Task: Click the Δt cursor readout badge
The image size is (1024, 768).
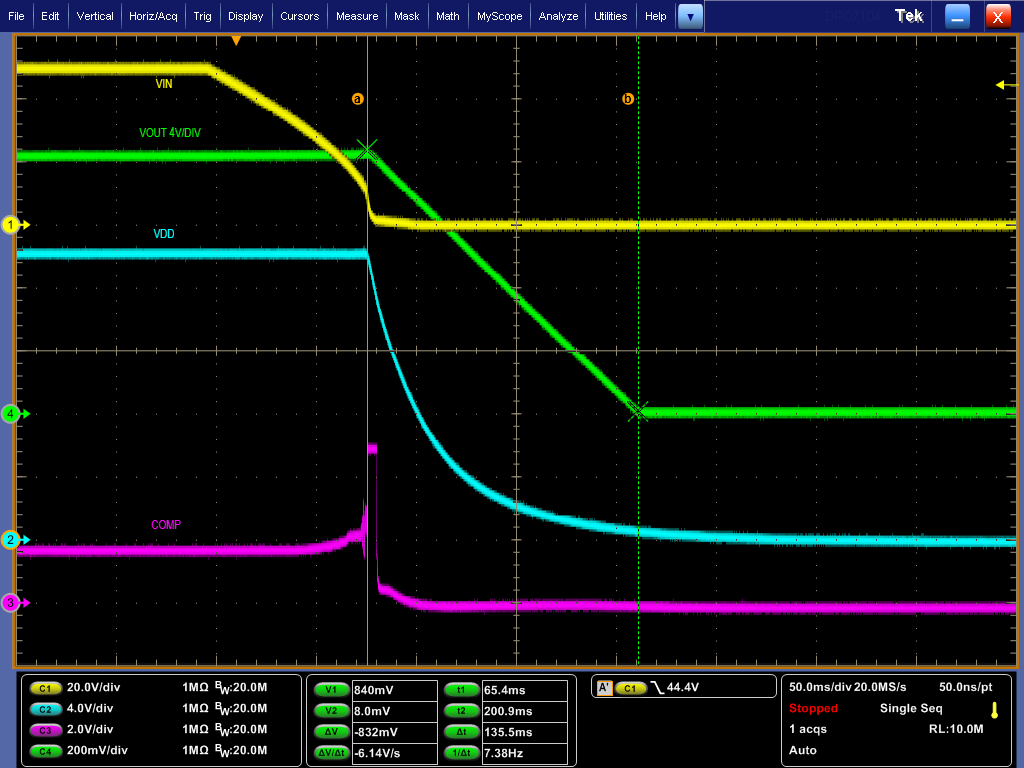Action: 461,731
